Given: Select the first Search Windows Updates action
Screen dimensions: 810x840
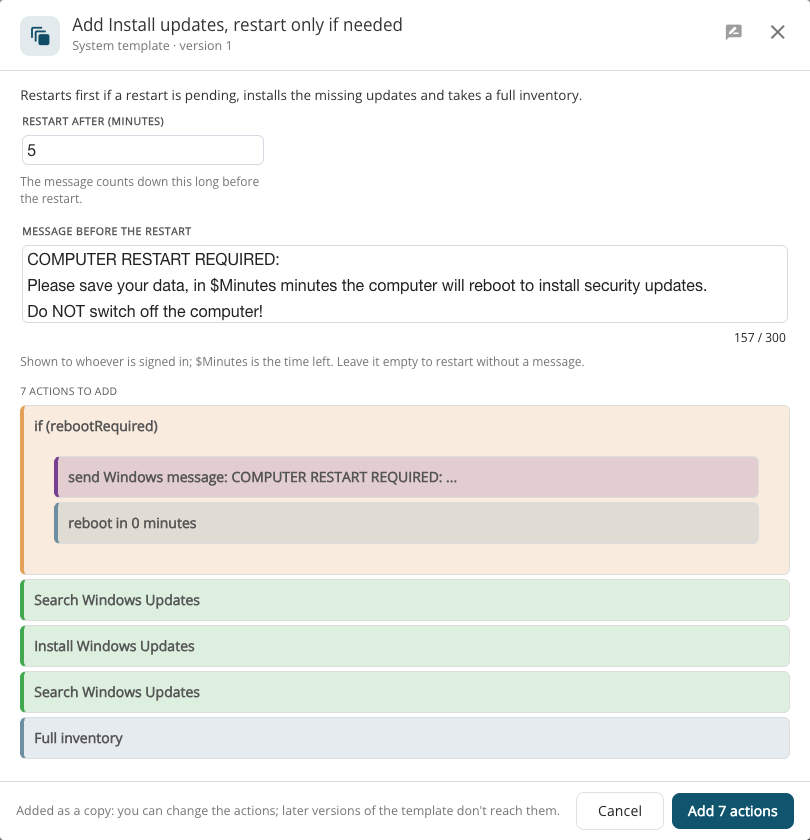Looking at the screenshot, I should click(404, 600).
